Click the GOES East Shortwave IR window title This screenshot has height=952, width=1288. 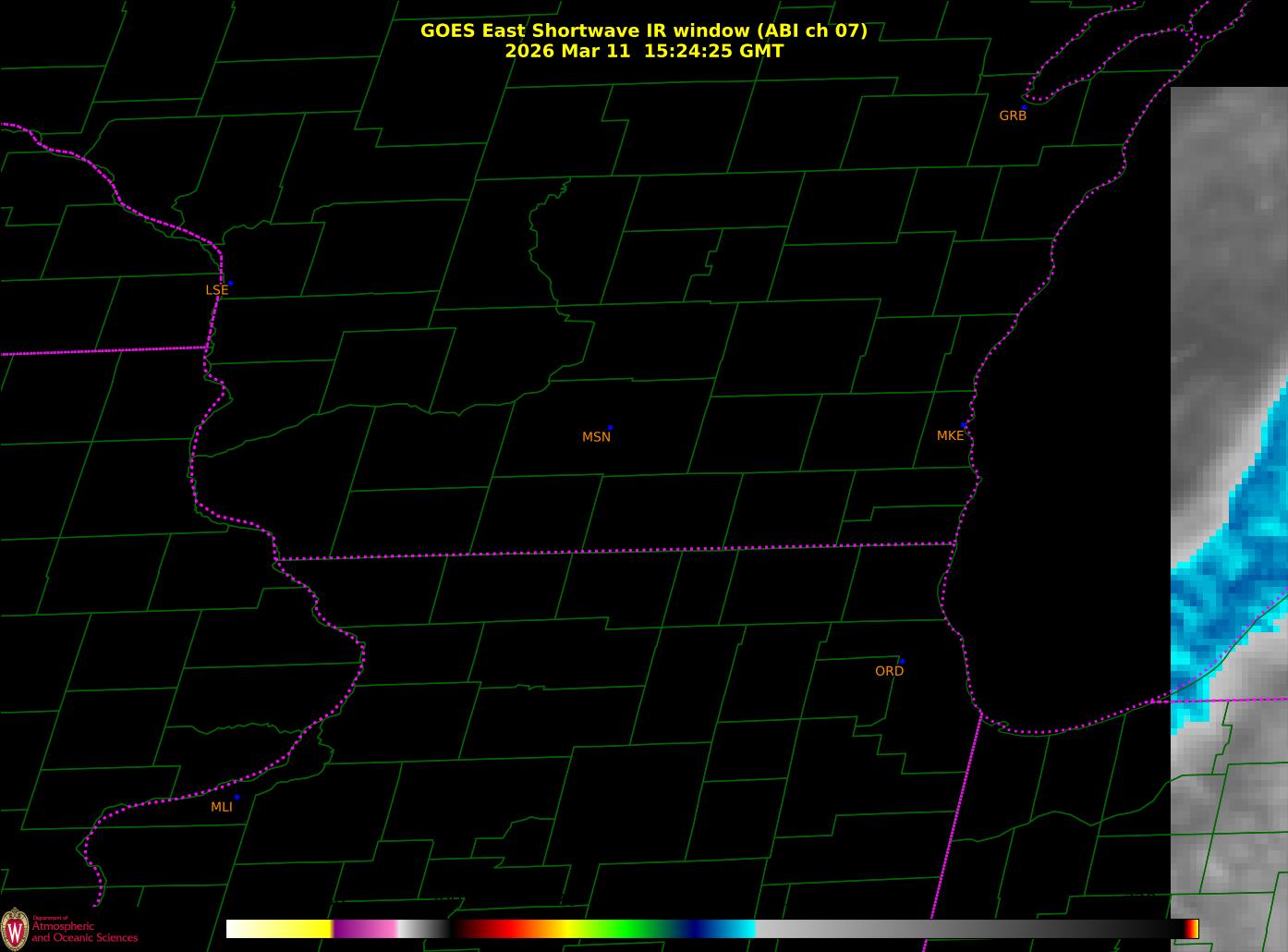[644, 31]
